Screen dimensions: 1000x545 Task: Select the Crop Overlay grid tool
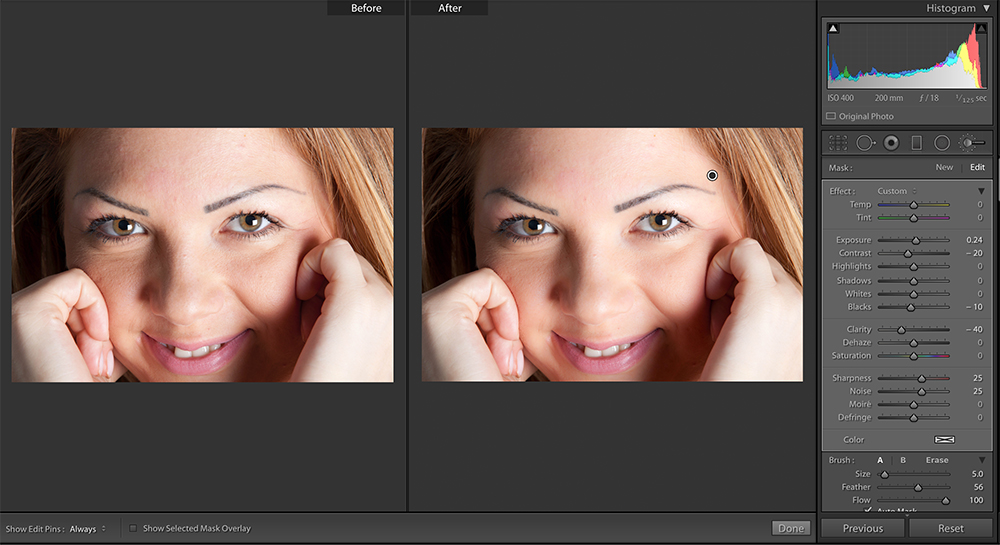point(838,143)
